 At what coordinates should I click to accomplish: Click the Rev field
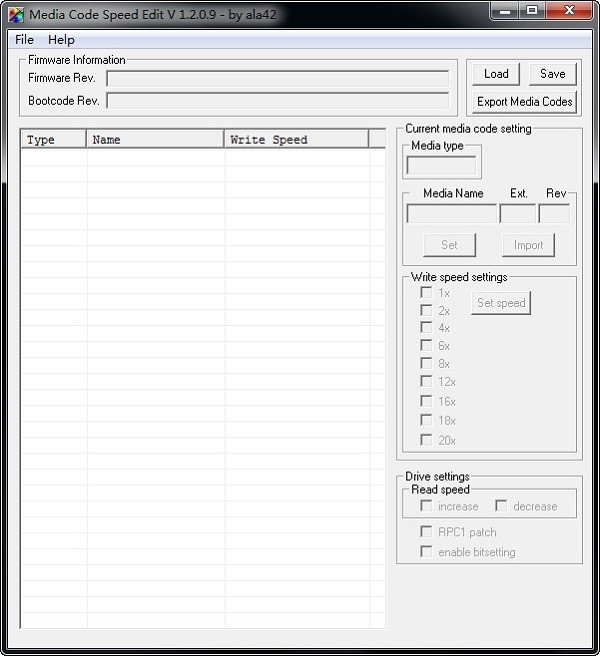pos(554,213)
